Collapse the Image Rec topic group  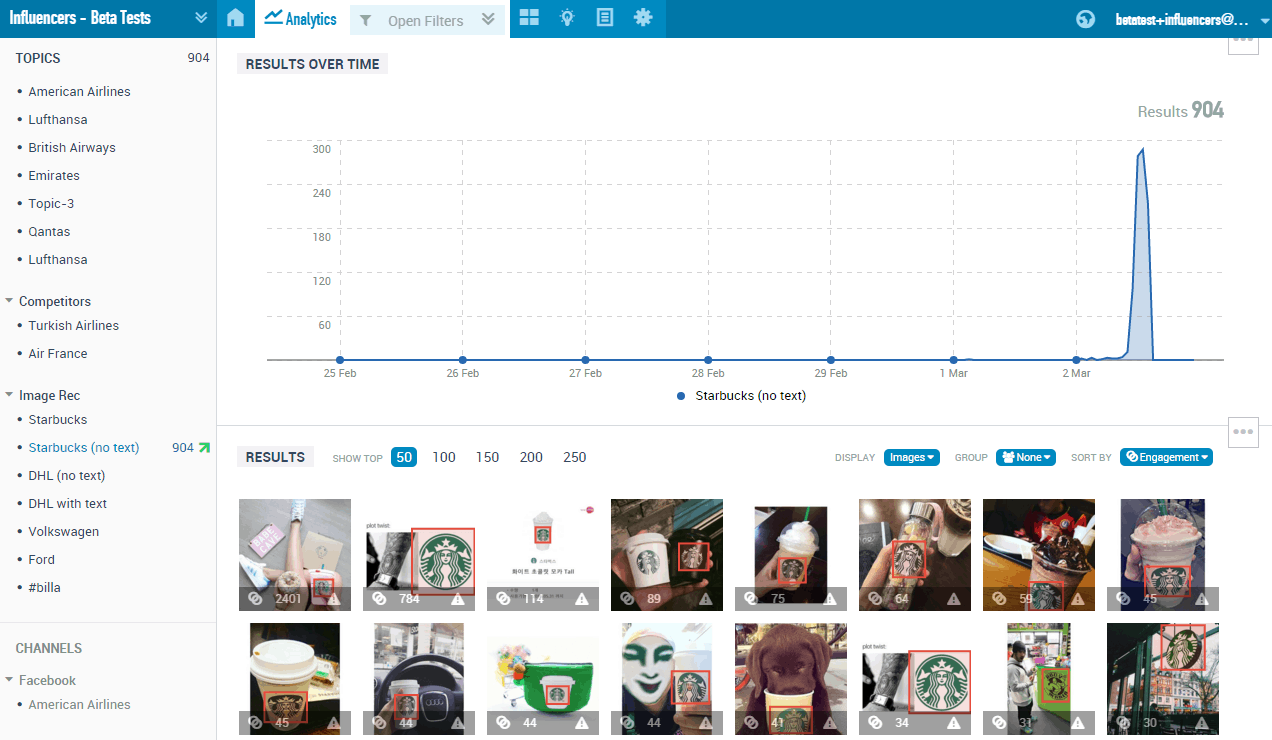point(10,395)
